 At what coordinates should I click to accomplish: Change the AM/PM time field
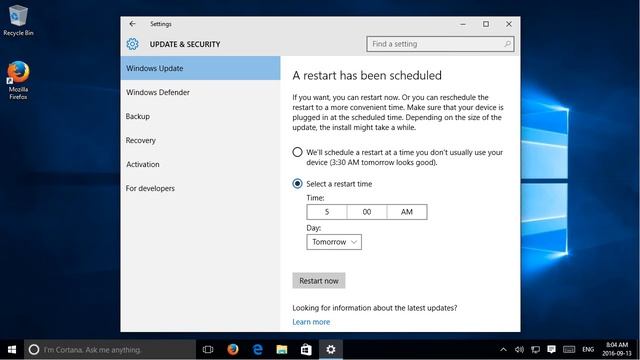[407, 212]
